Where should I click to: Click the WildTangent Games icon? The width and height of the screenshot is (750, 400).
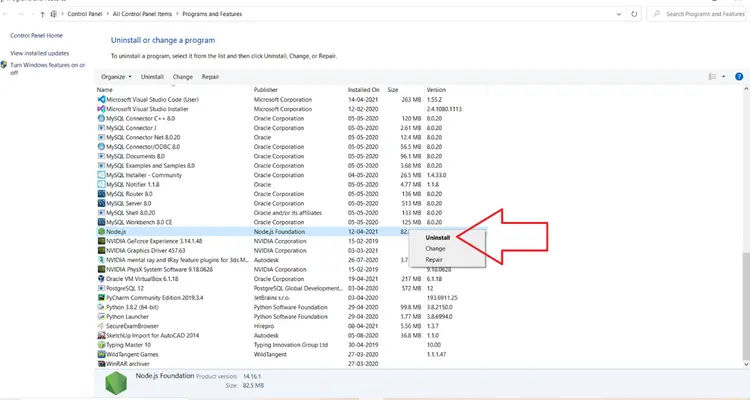coord(101,355)
